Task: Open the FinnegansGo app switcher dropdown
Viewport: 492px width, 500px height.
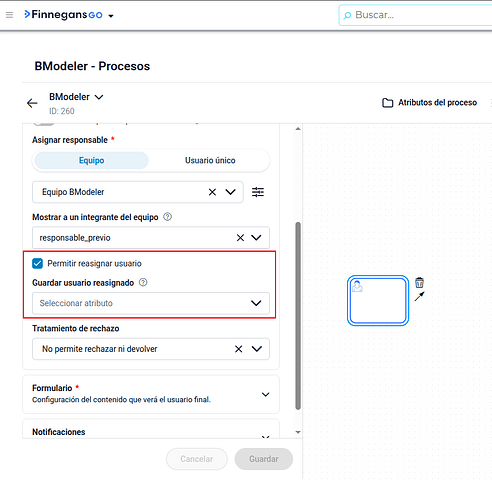Action: click(111, 16)
